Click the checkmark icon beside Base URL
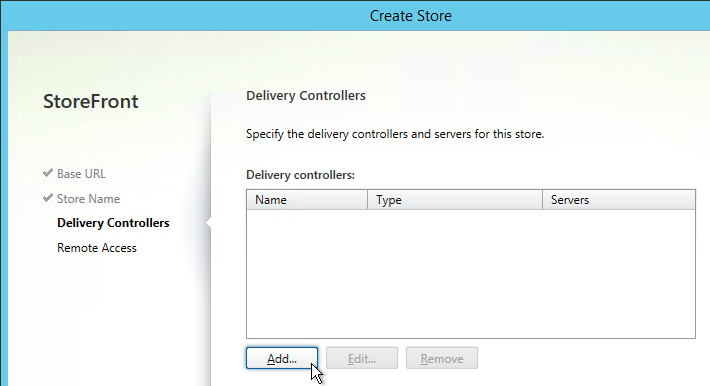 [48, 173]
